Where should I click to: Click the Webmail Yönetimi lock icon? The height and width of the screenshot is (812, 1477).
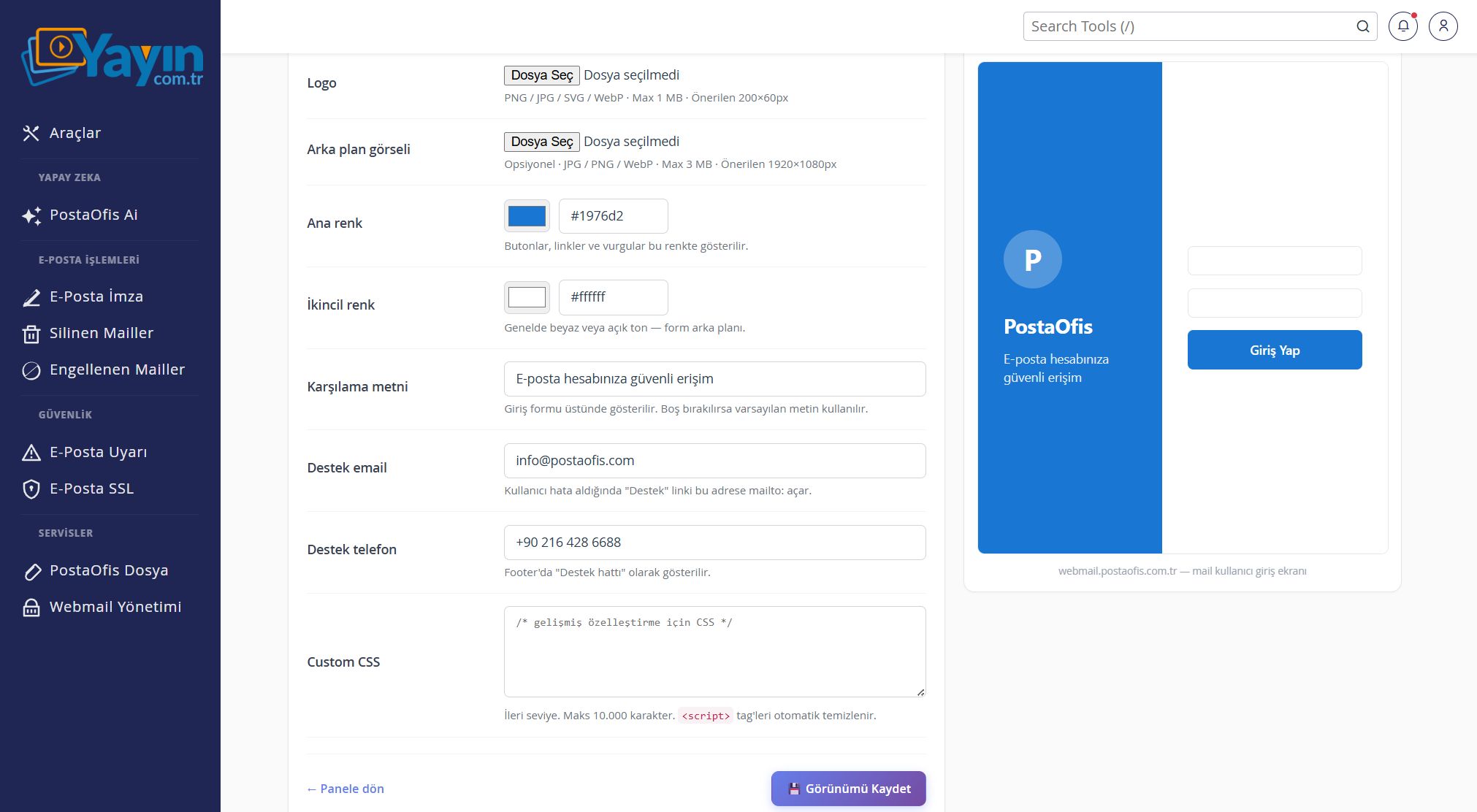tap(31, 608)
